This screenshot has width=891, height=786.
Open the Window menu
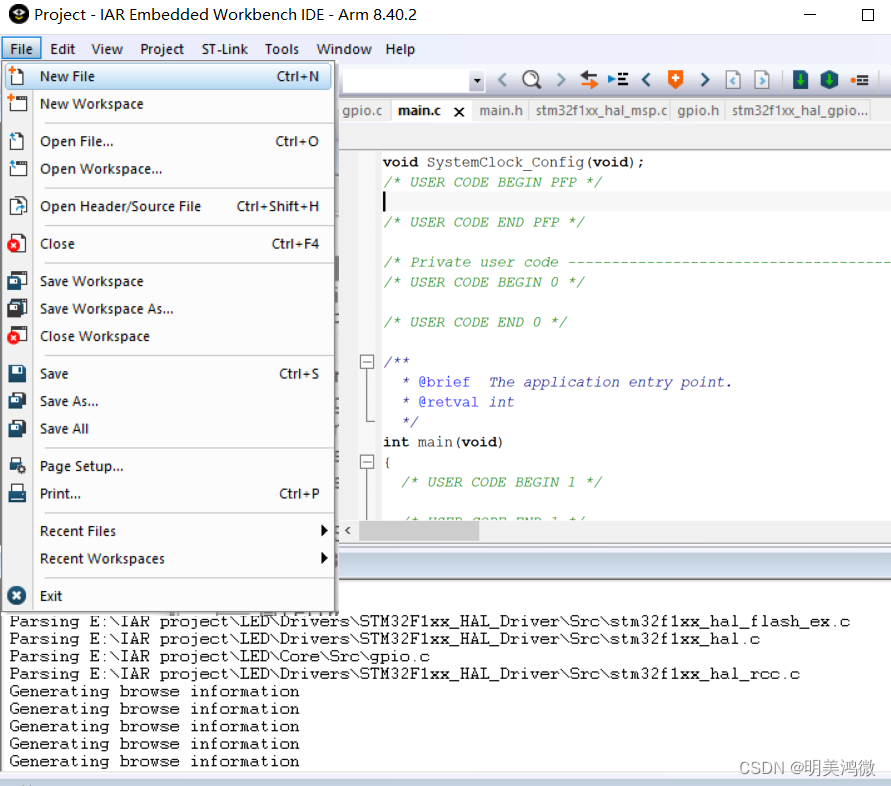click(x=344, y=49)
